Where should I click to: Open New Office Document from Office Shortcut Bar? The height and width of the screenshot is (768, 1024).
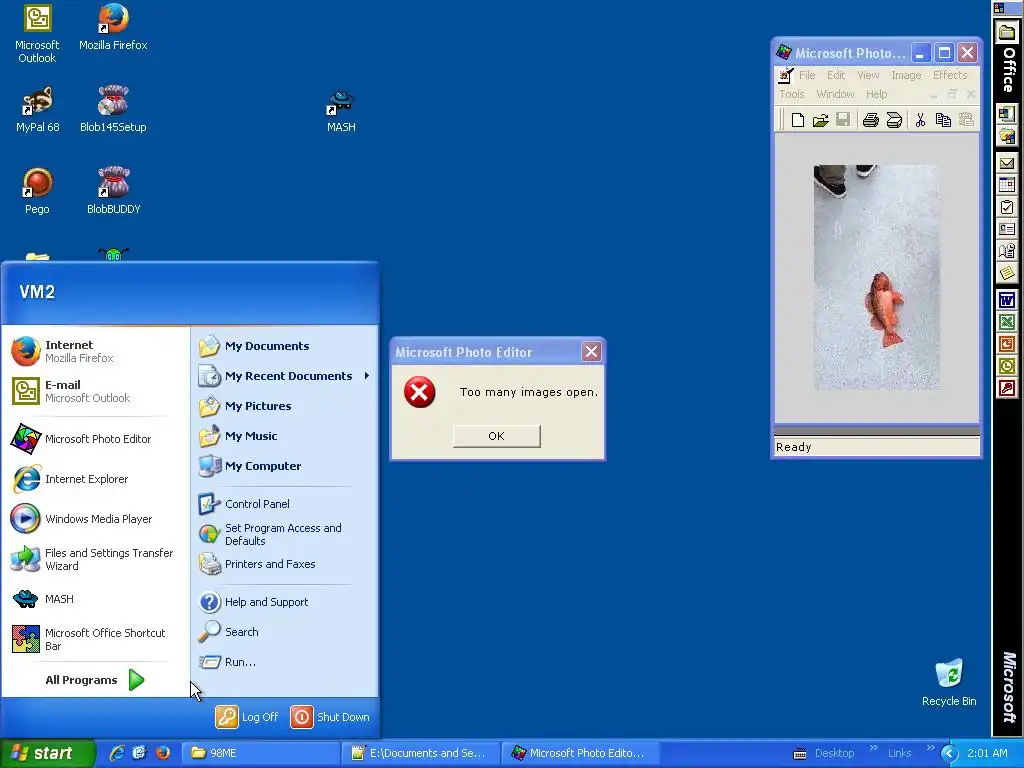(x=1006, y=114)
